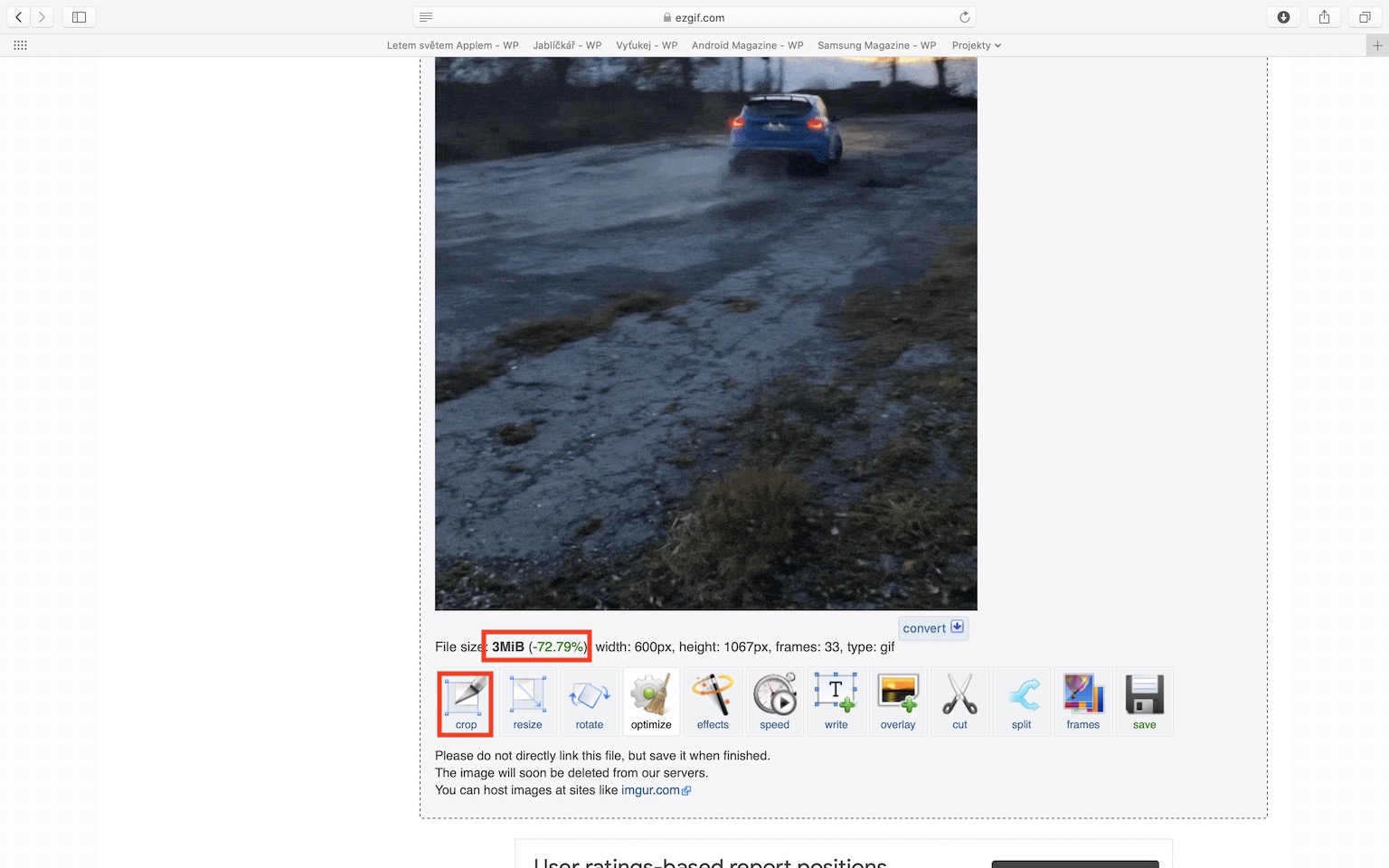Add a new Safari tab
1389x868 pixels.
(1377, 45)
